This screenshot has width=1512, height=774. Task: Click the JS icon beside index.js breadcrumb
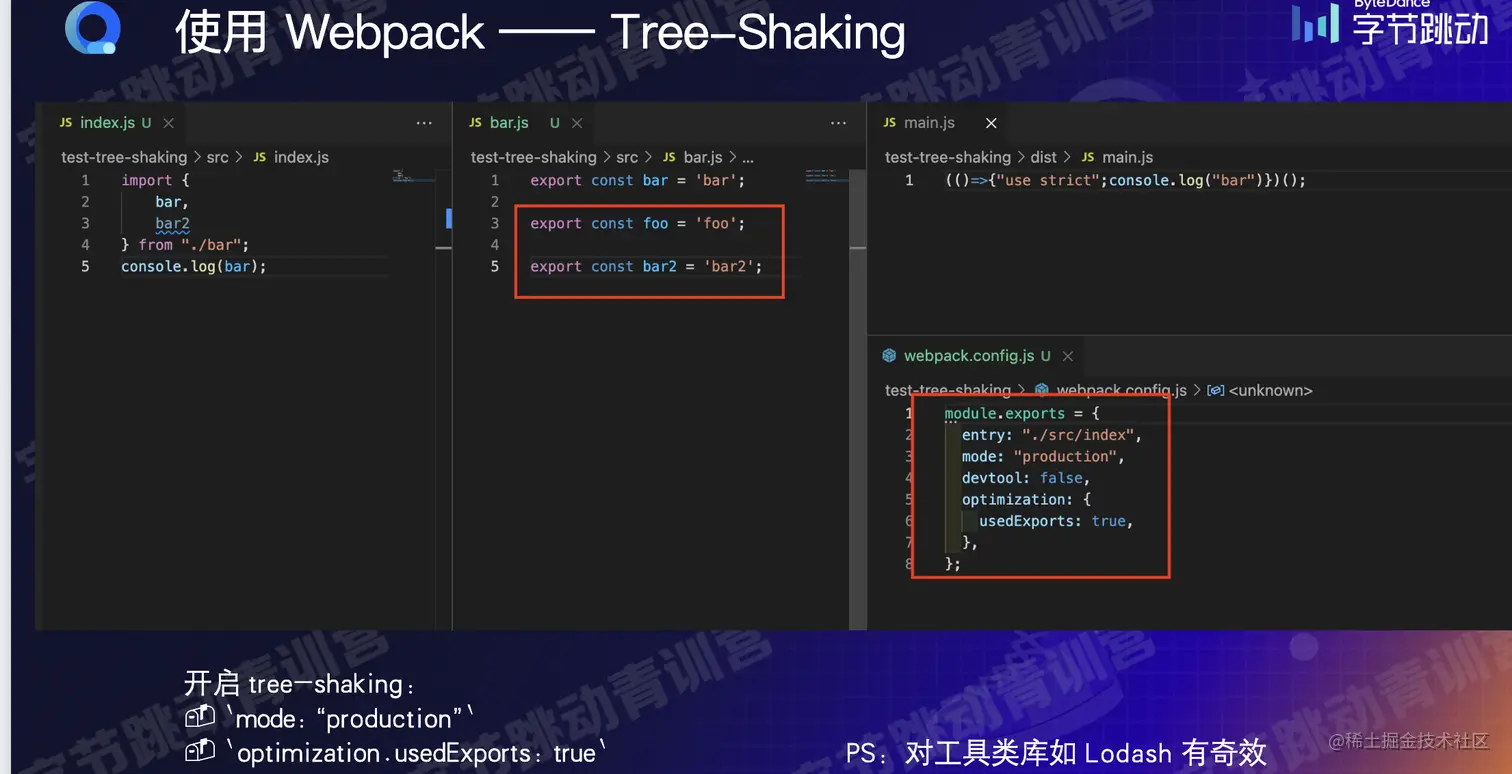pos(260,157)
